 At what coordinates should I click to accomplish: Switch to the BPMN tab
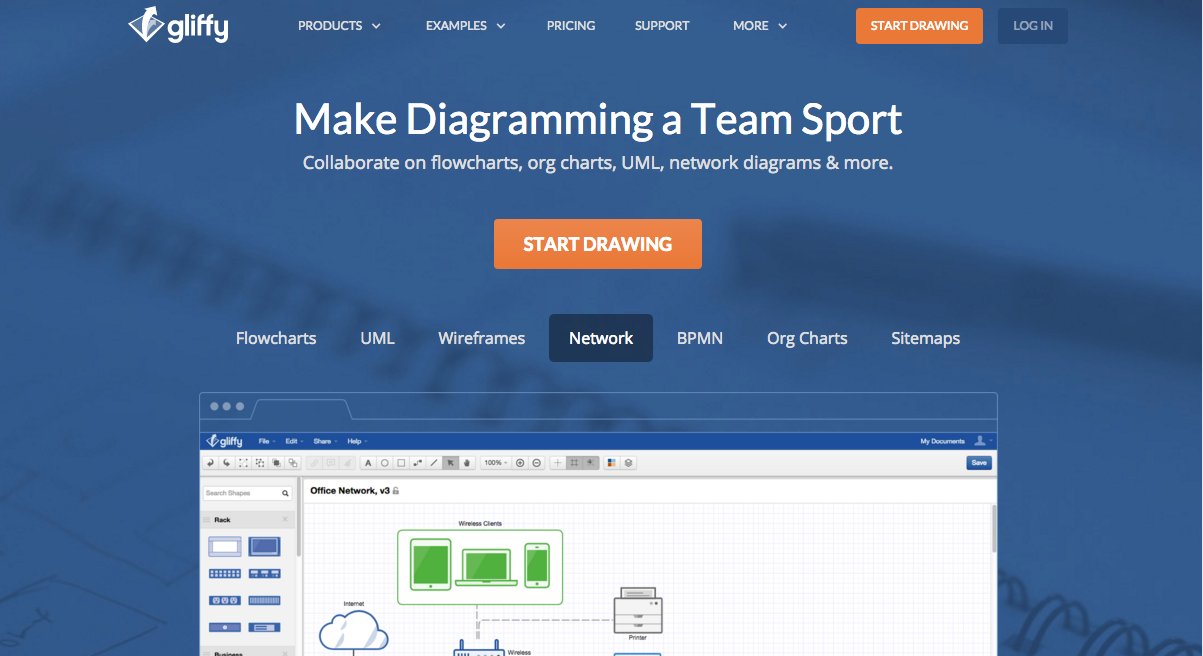click(x=700, y=338)
